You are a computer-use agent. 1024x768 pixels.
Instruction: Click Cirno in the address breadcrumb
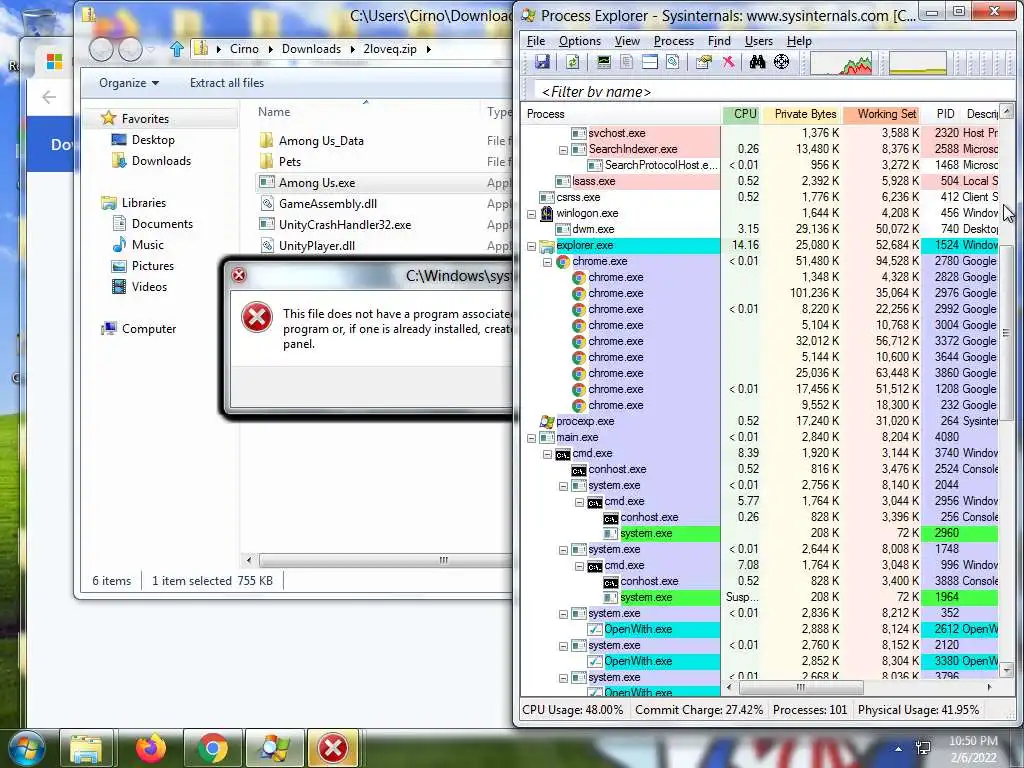point(244,49)
